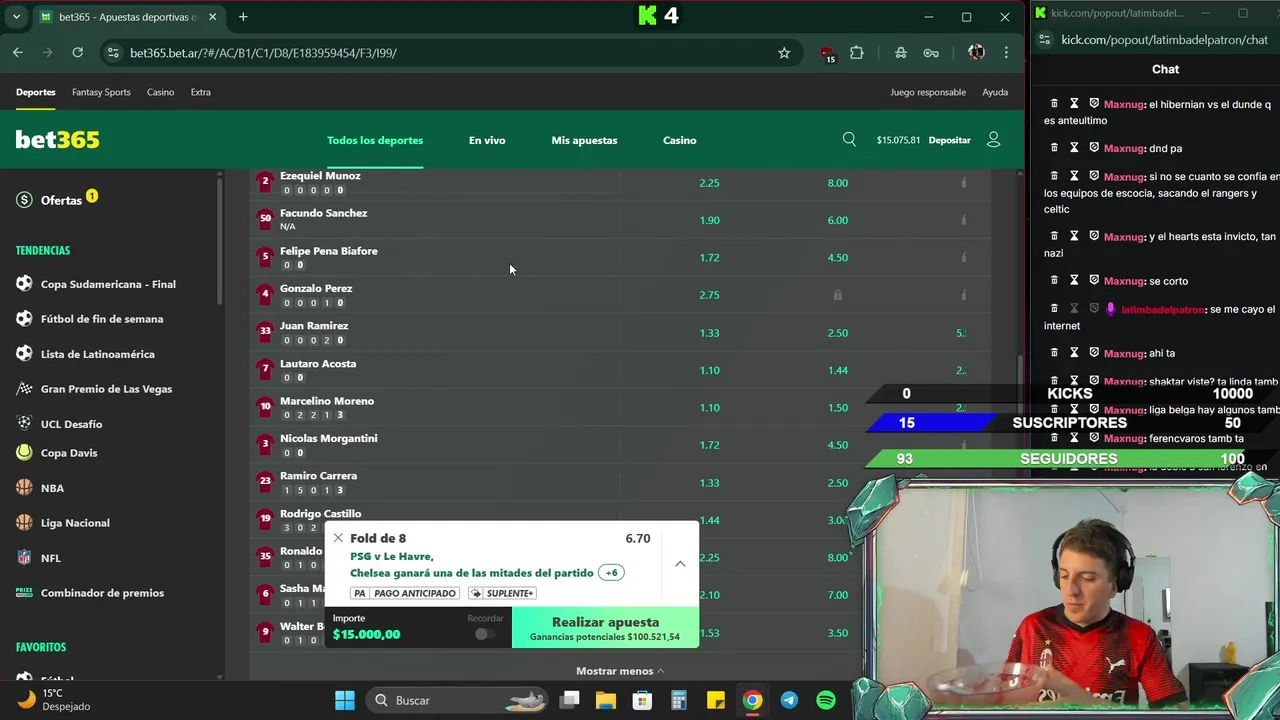This screenshot has height=720, width=1280.
Task: Toggle the Recordar switch in the bet slip
Action: [x=485, y=634]
